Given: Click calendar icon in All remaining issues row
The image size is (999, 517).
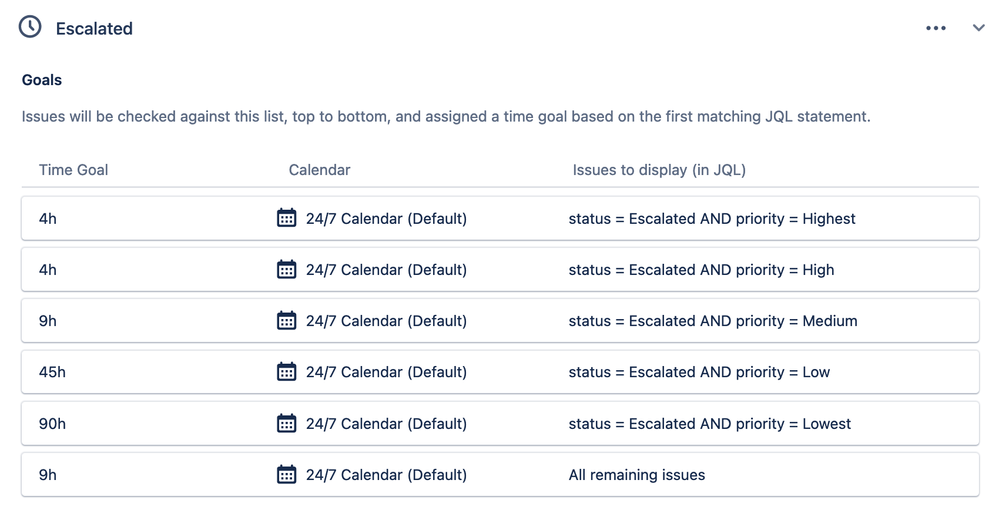Looking at the screenshot, I should tap(286, 474).
